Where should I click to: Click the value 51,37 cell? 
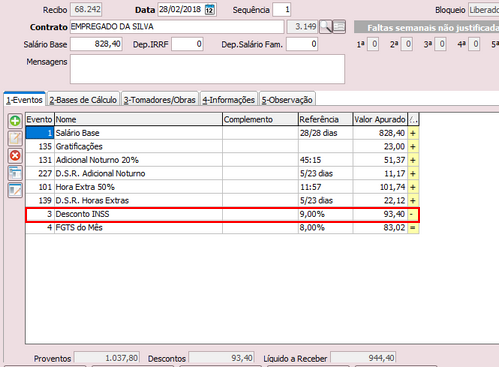coord(380,160)
